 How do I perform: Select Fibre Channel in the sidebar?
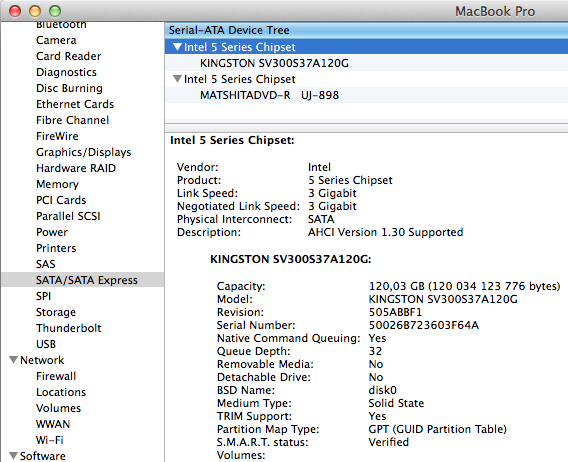[x=72, y=120]
